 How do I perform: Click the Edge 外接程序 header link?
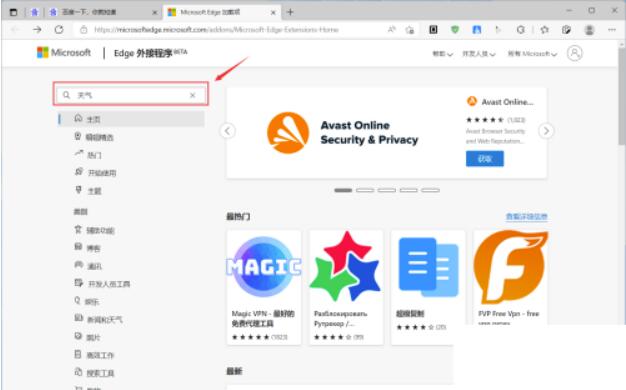coord(151,53)
